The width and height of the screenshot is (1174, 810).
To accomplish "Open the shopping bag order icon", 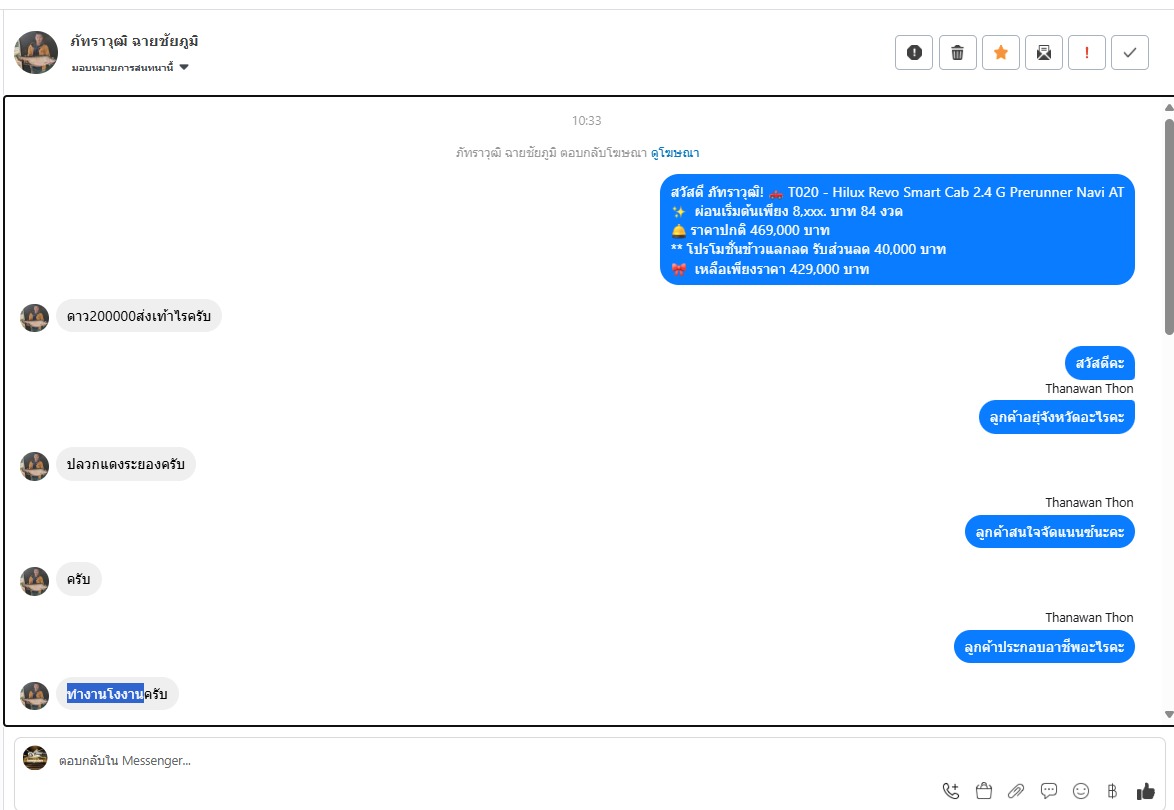I will pos(983,791).
